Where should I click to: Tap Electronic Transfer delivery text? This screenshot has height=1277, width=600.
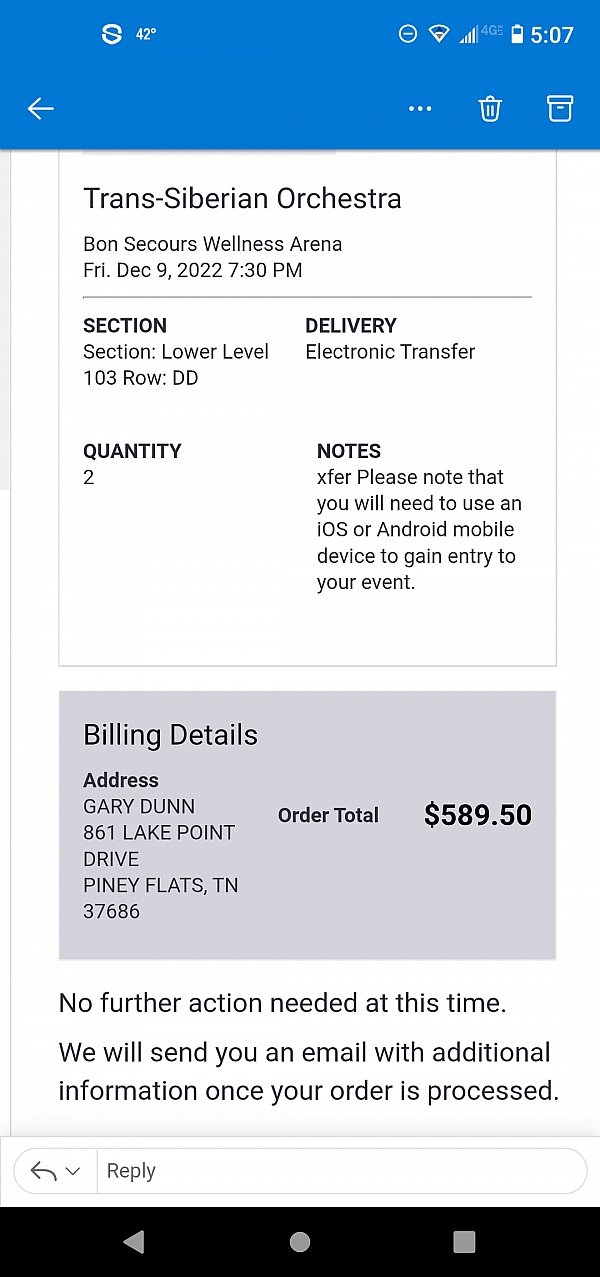[390, 352]
